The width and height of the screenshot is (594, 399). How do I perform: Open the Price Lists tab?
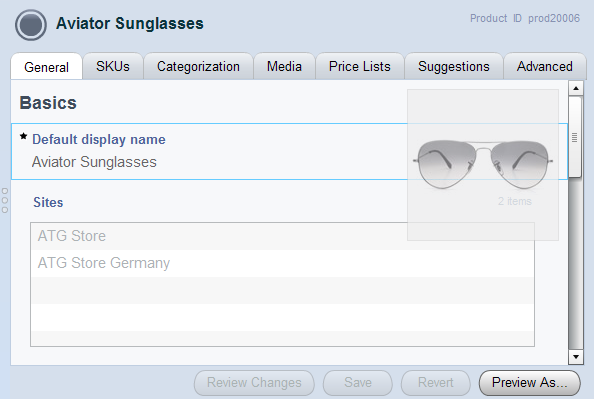pyautogui.click(x=360, y=66)
